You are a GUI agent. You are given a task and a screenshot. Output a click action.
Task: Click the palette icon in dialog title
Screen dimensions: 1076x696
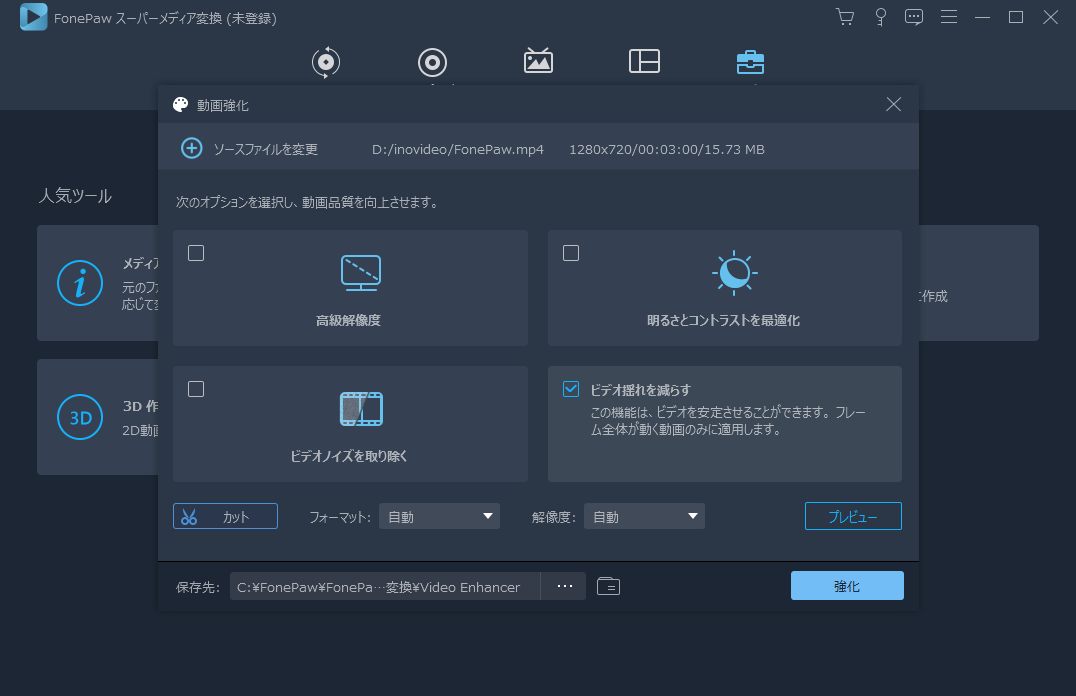(180, 104)
